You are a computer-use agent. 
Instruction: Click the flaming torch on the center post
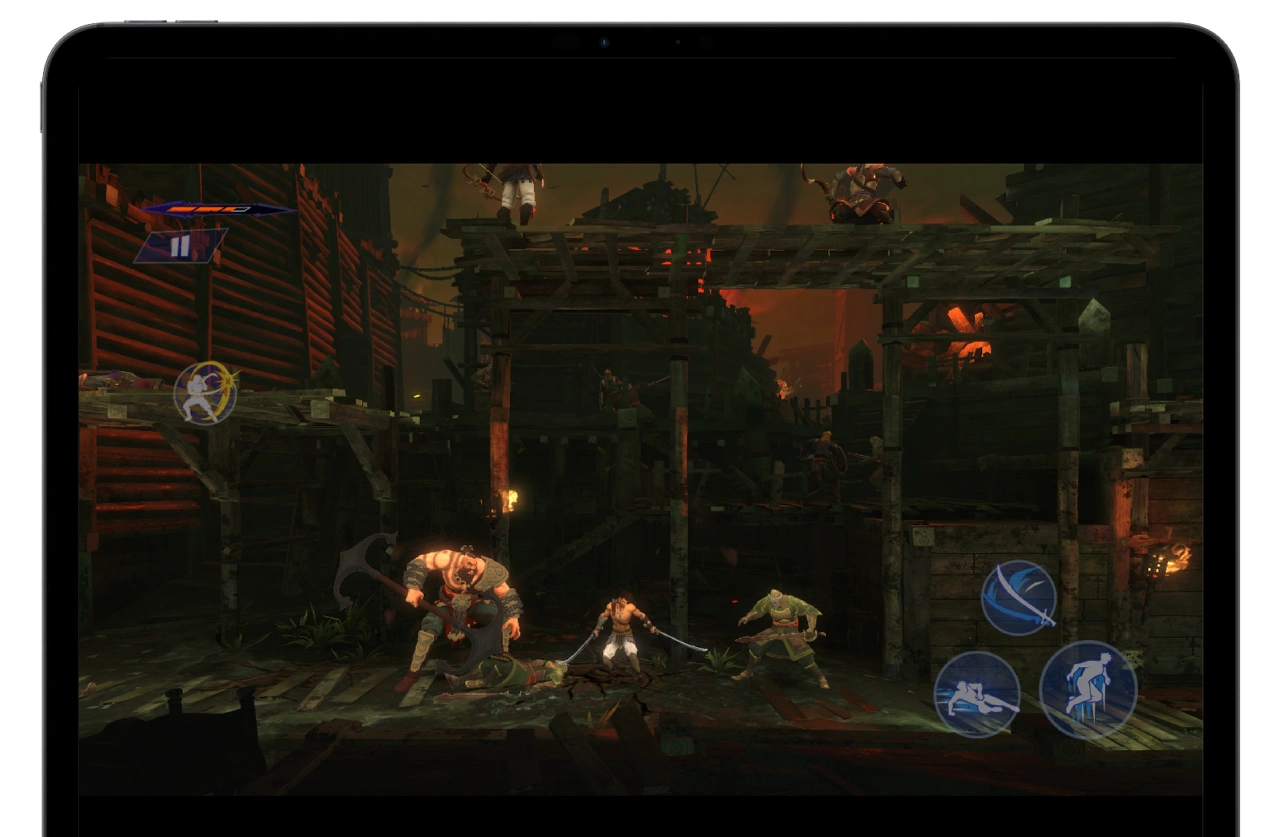(x=510, y=498)
